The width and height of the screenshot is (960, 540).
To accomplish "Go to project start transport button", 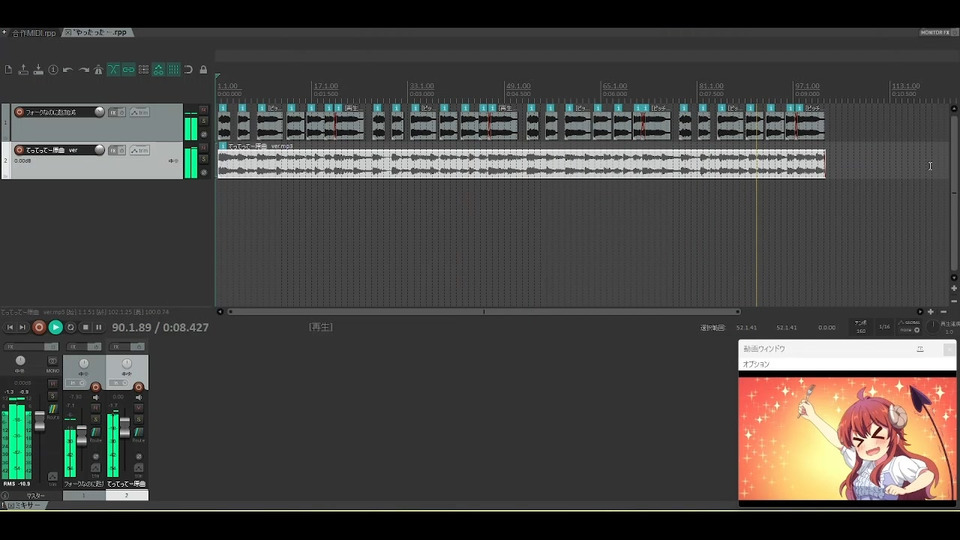I will [x=10, y=328].
